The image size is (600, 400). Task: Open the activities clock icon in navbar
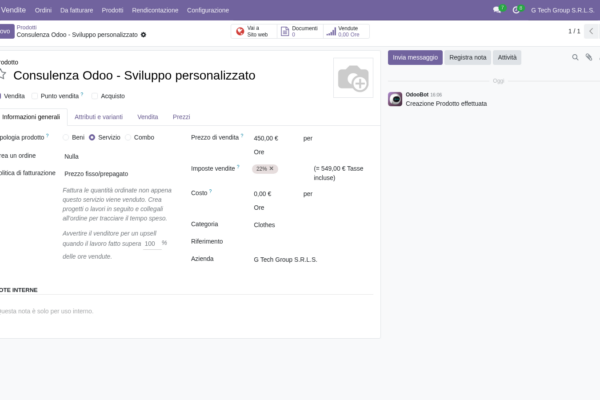(516, 10)
